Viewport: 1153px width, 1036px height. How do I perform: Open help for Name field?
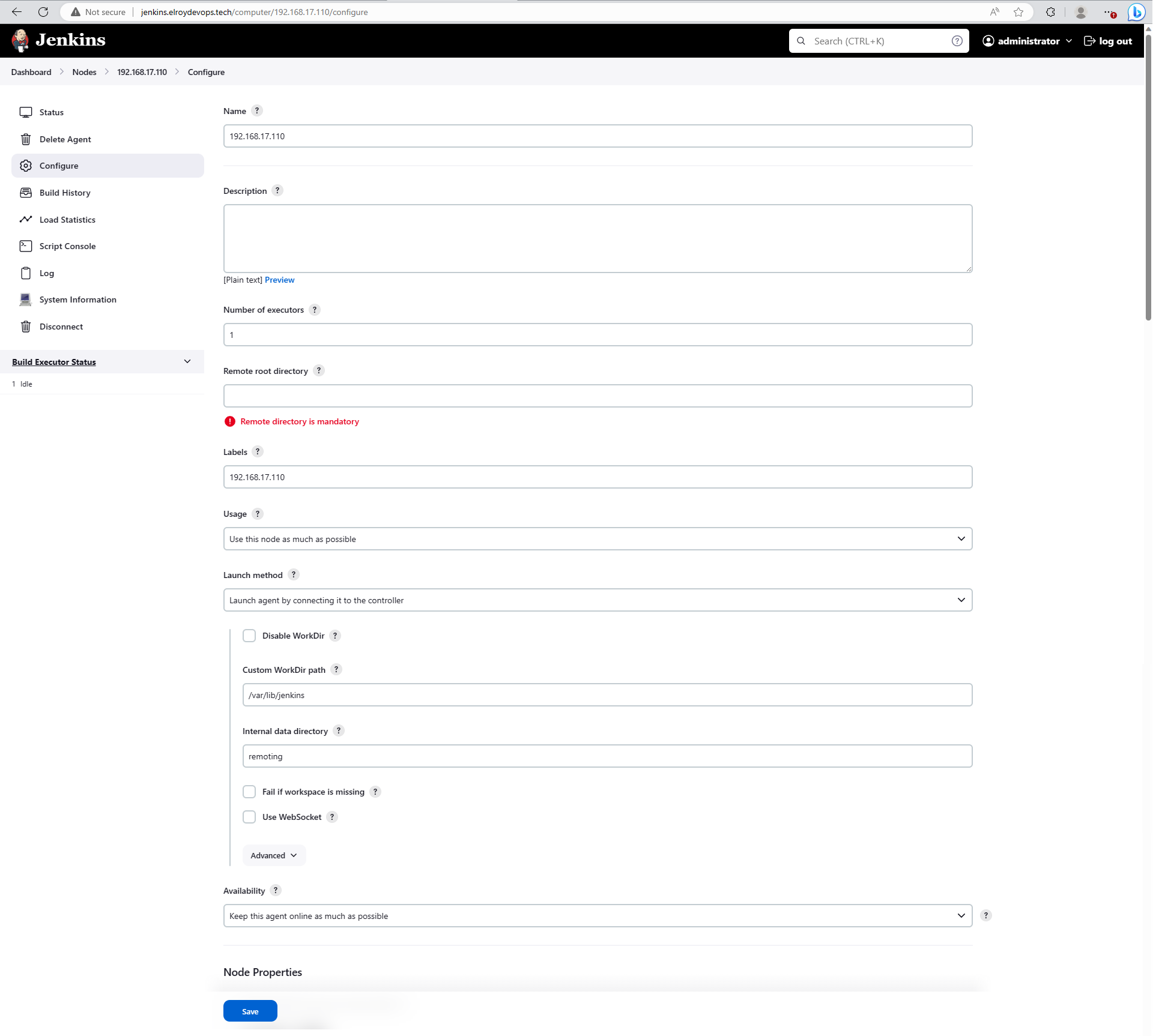click(257, 110)
